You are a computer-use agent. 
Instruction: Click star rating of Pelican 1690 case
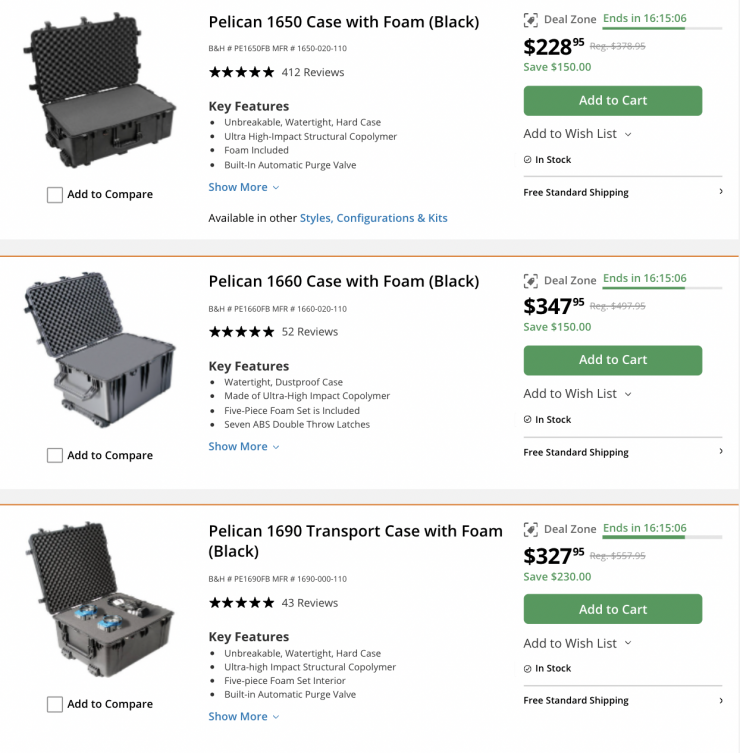pos(241,603)
